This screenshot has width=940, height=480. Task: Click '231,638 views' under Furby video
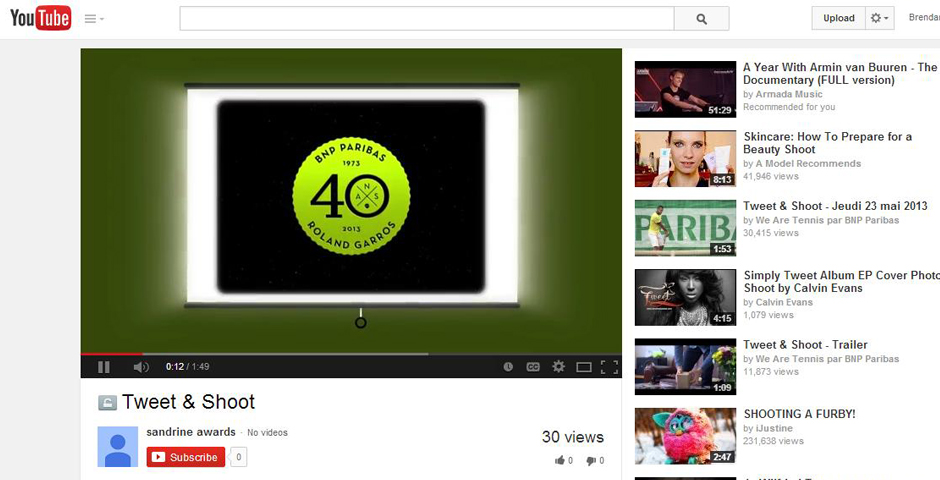click(x=773, y=441)
